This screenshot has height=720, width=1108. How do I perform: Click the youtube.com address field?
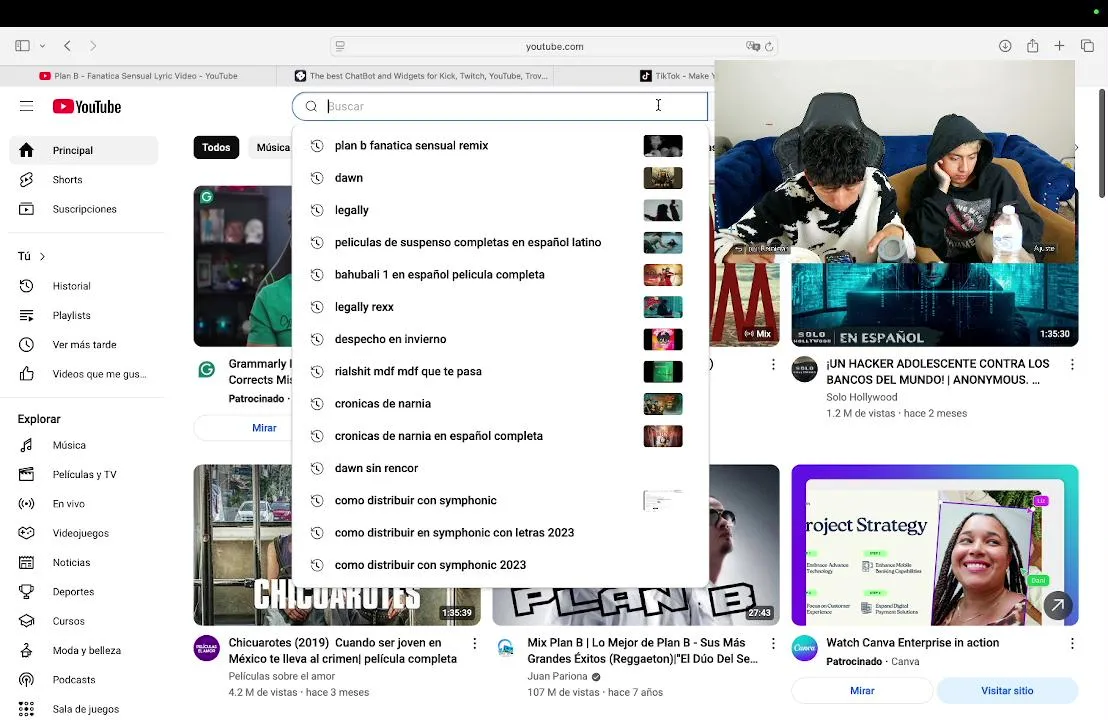tap(554, 47)
